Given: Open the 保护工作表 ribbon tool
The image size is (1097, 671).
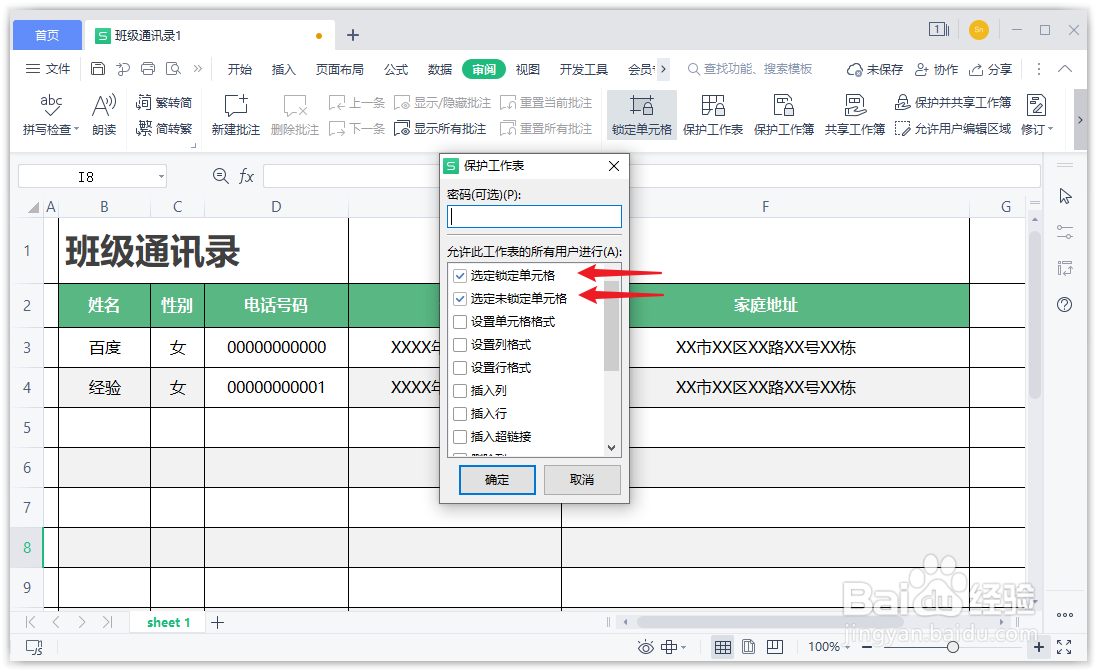Looking at the screenshot, I should click(713, 115).
